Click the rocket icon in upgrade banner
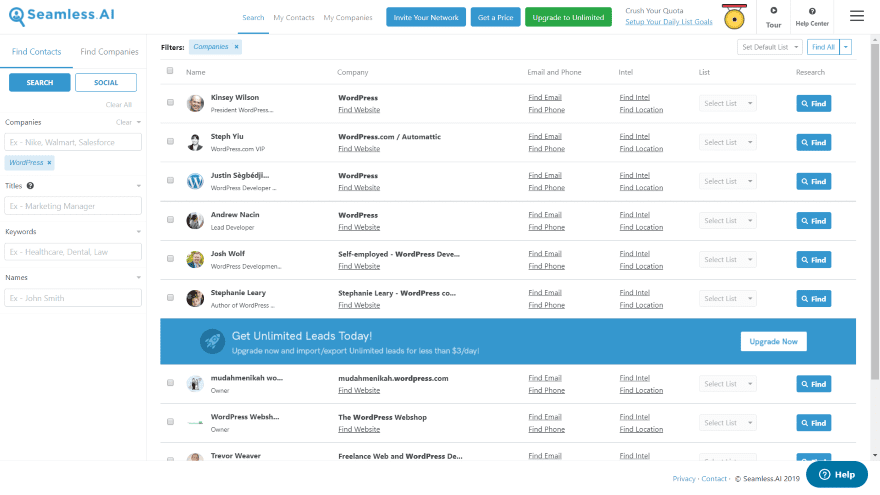 click(x=212, y=341)
